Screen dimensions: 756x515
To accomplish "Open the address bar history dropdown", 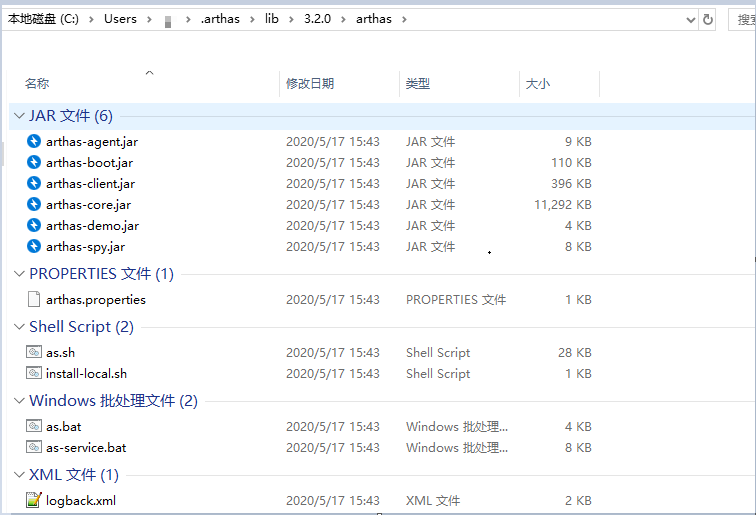I will [690, 20].
